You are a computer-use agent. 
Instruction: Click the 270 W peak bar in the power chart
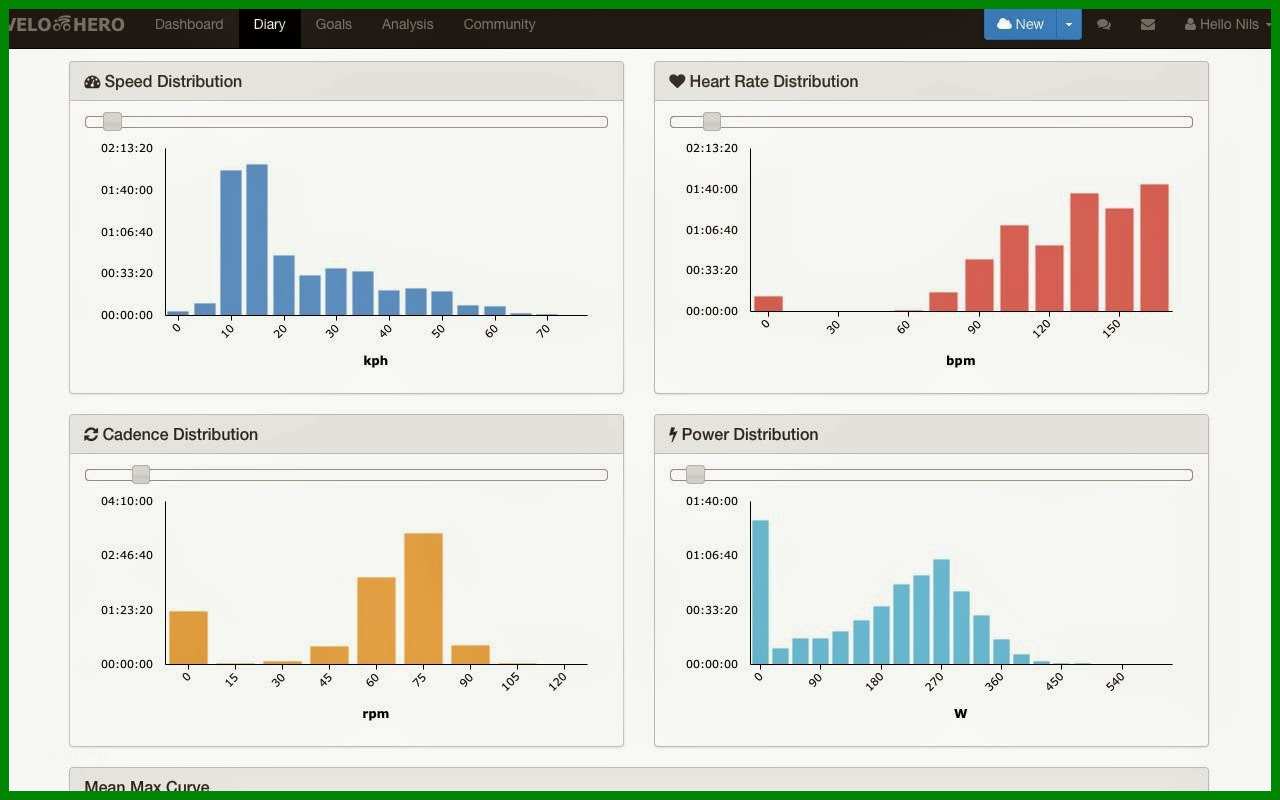click(x=941, y=611)
